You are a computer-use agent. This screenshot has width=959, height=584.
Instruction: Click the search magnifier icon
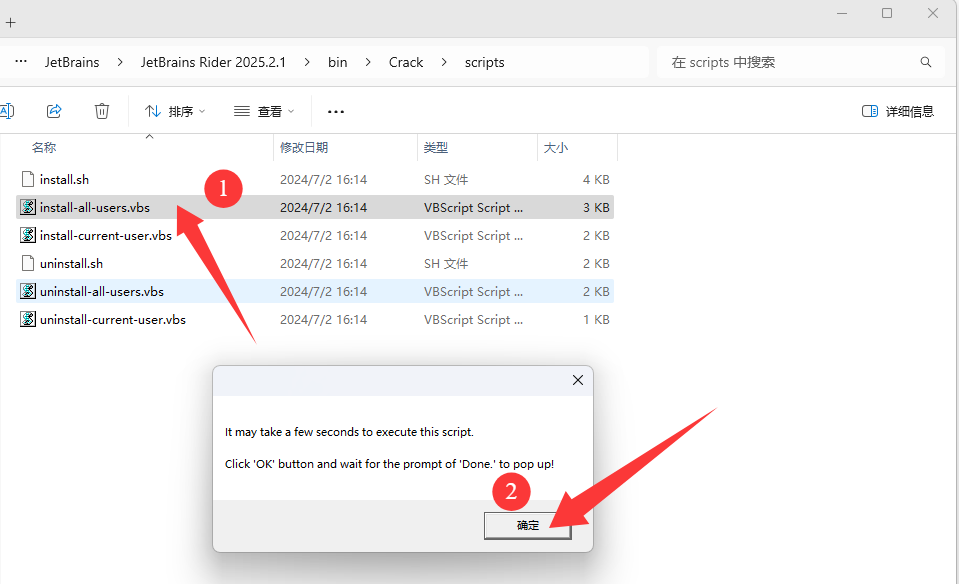coord(926,62)
